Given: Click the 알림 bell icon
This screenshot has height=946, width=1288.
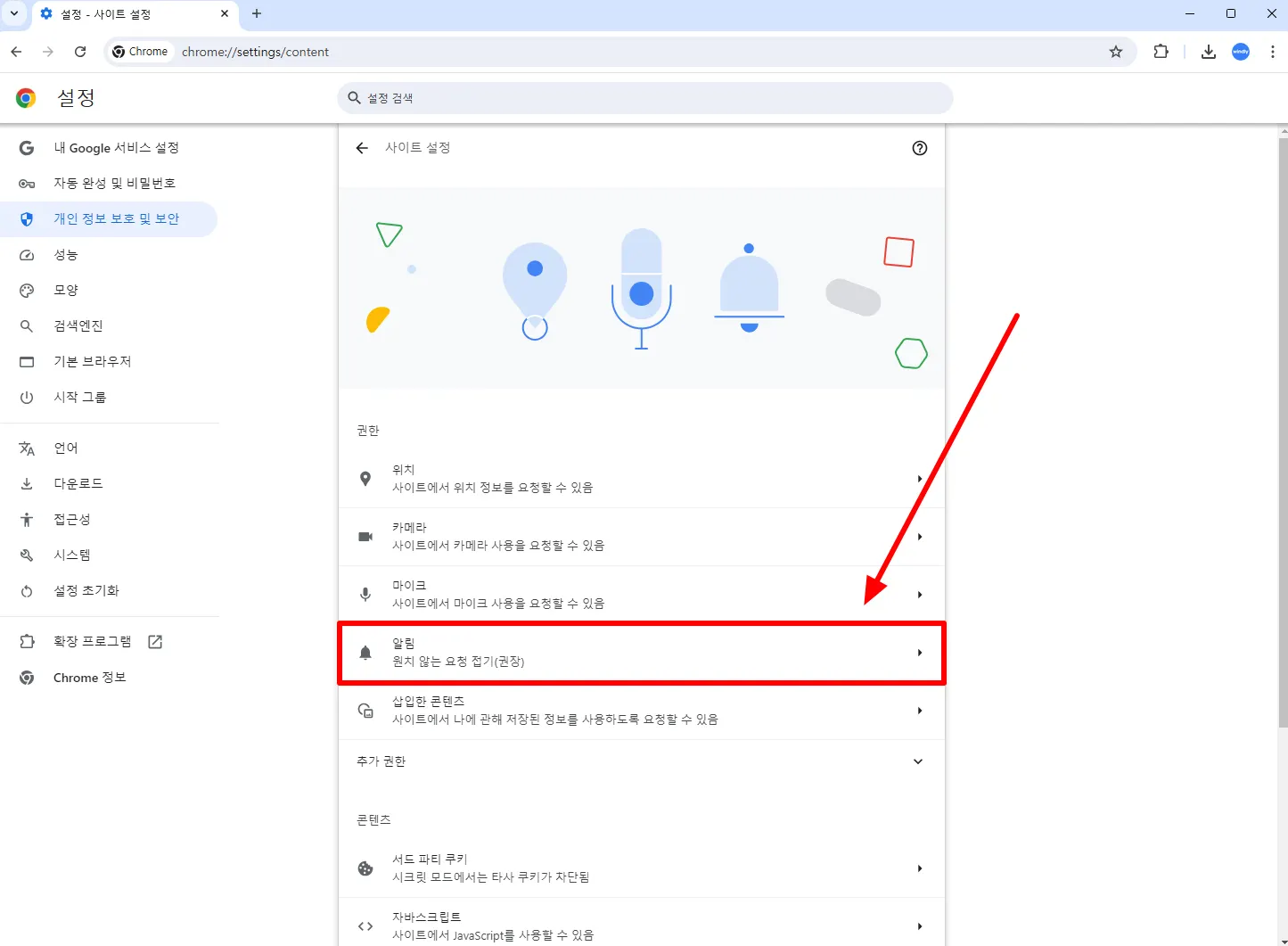Looking at the screenshot, I should (x=365, y=653).
